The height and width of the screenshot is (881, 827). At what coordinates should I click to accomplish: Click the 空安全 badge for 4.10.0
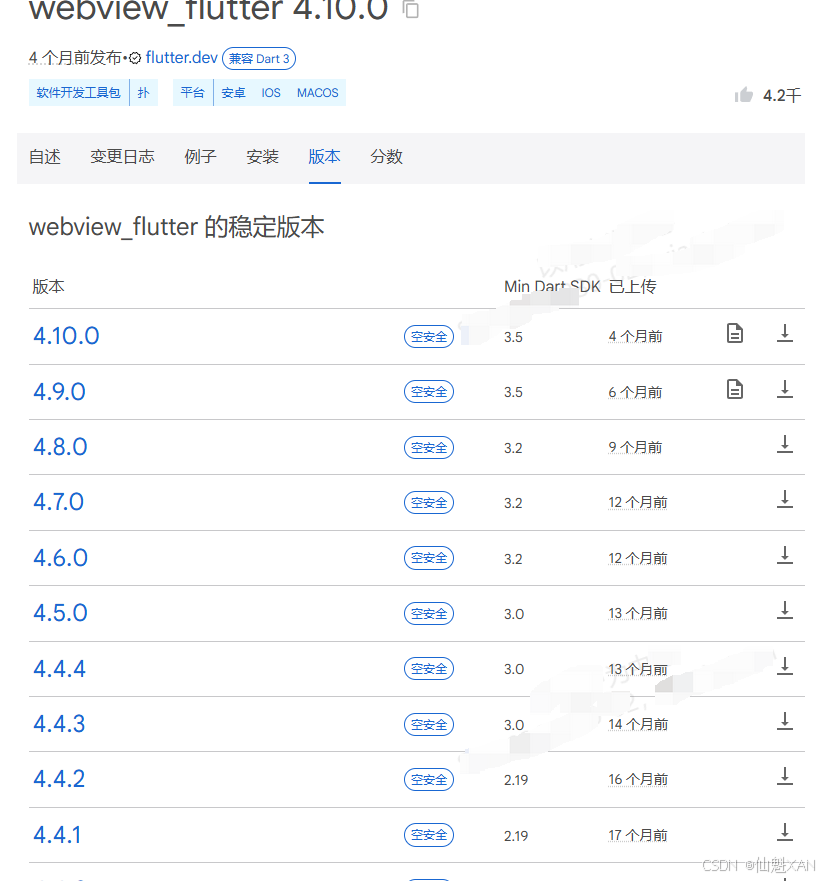click(x=429, y=337)
